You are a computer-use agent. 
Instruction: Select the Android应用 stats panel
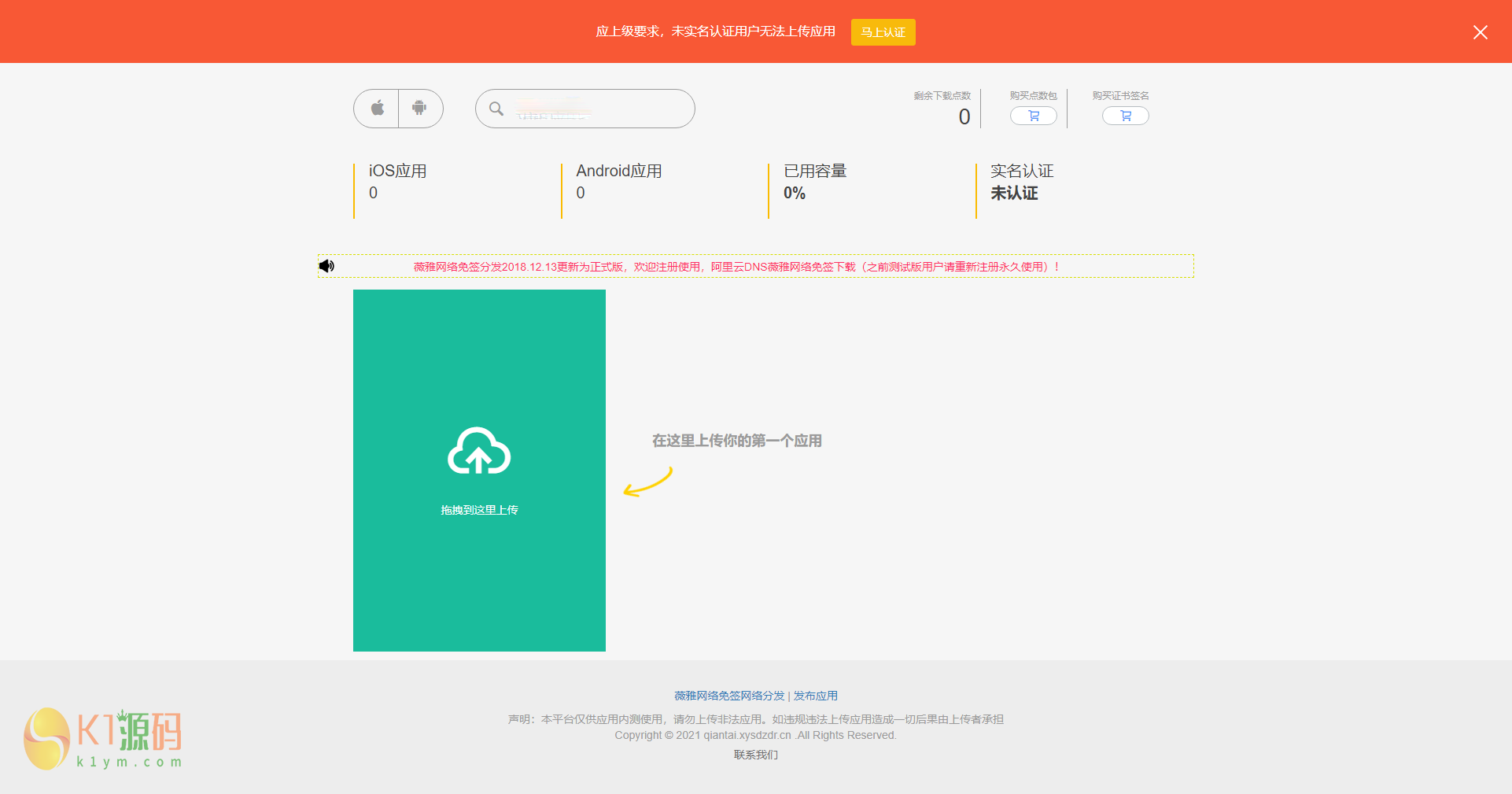pos(619,181)
